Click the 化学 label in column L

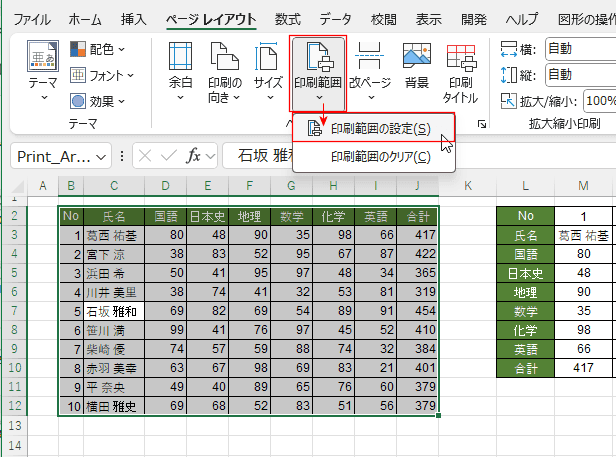point(526,330)
